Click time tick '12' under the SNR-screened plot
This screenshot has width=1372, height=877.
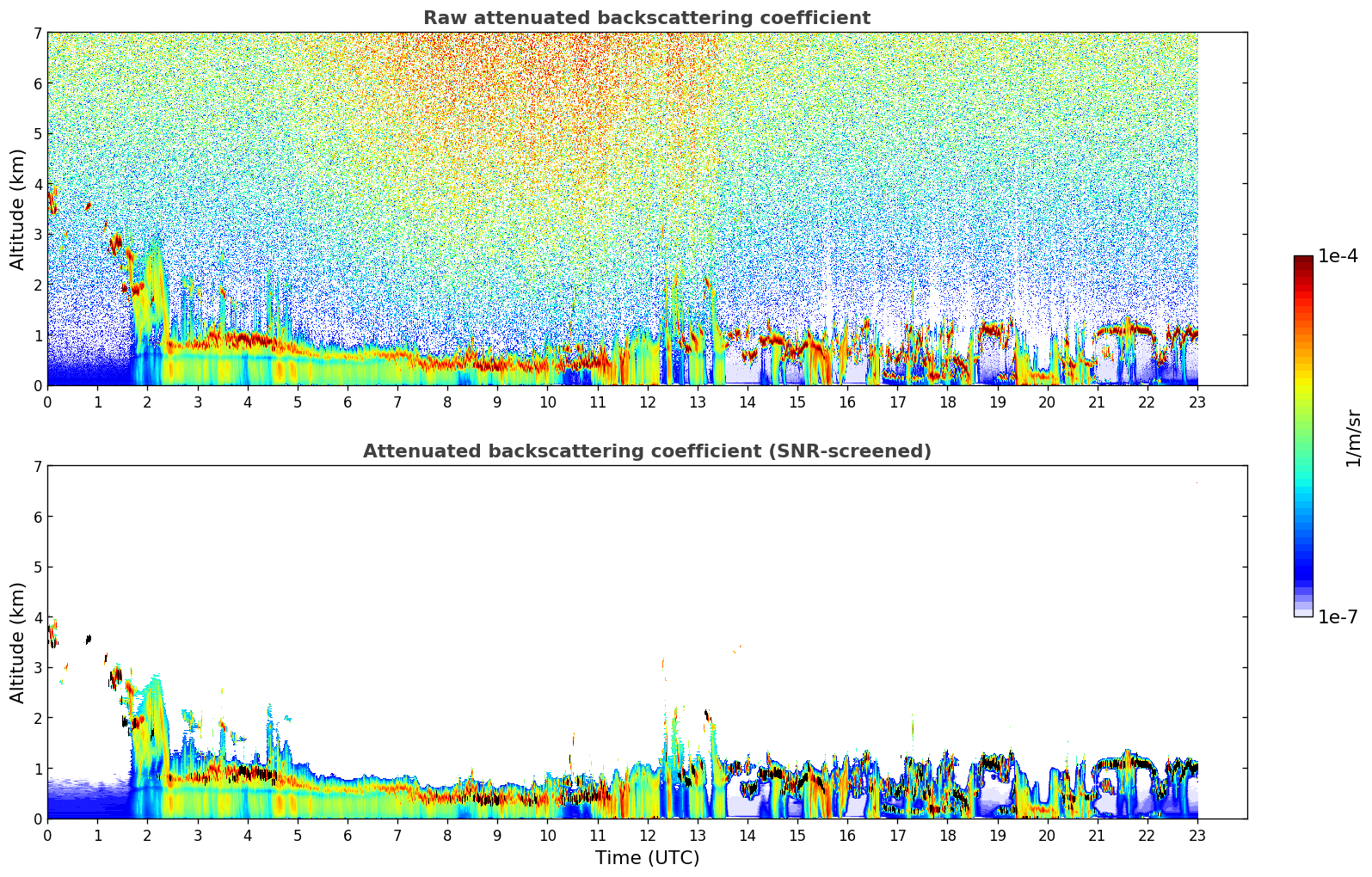pyautogui.click(x=647, y=835)
